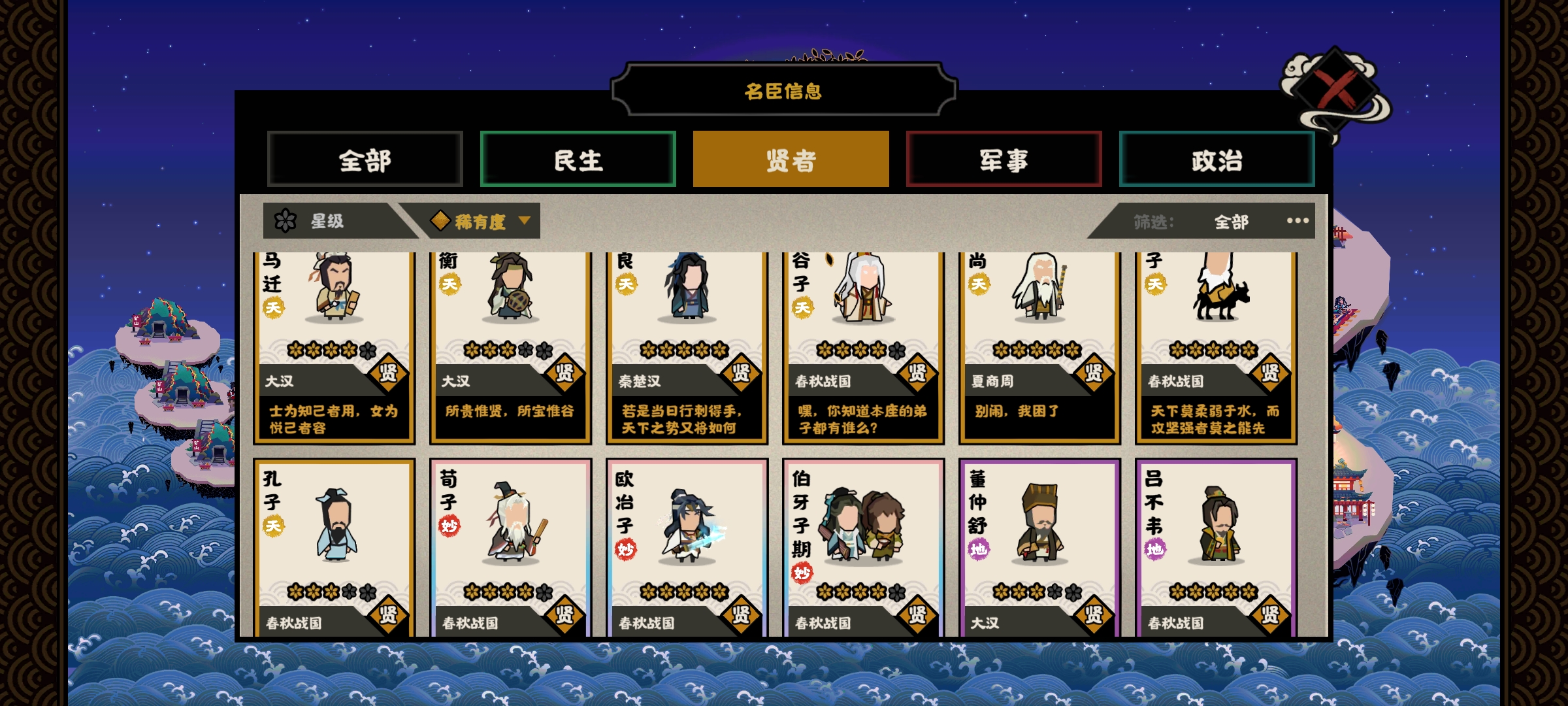Expand the 稀有度 sort dropdown arrow

coord(525,221)
